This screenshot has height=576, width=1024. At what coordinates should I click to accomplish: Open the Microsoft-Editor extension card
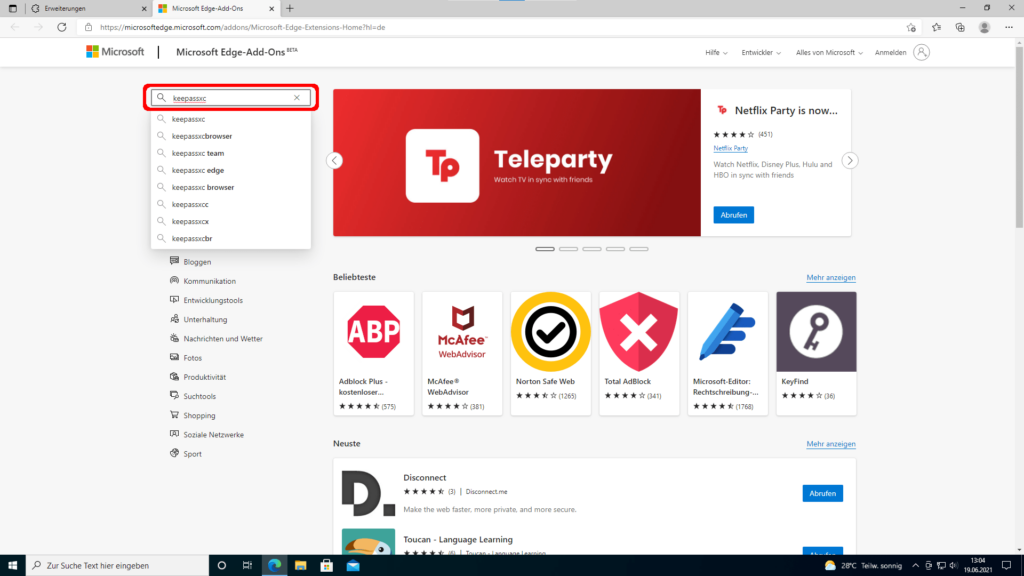(728, 353)
